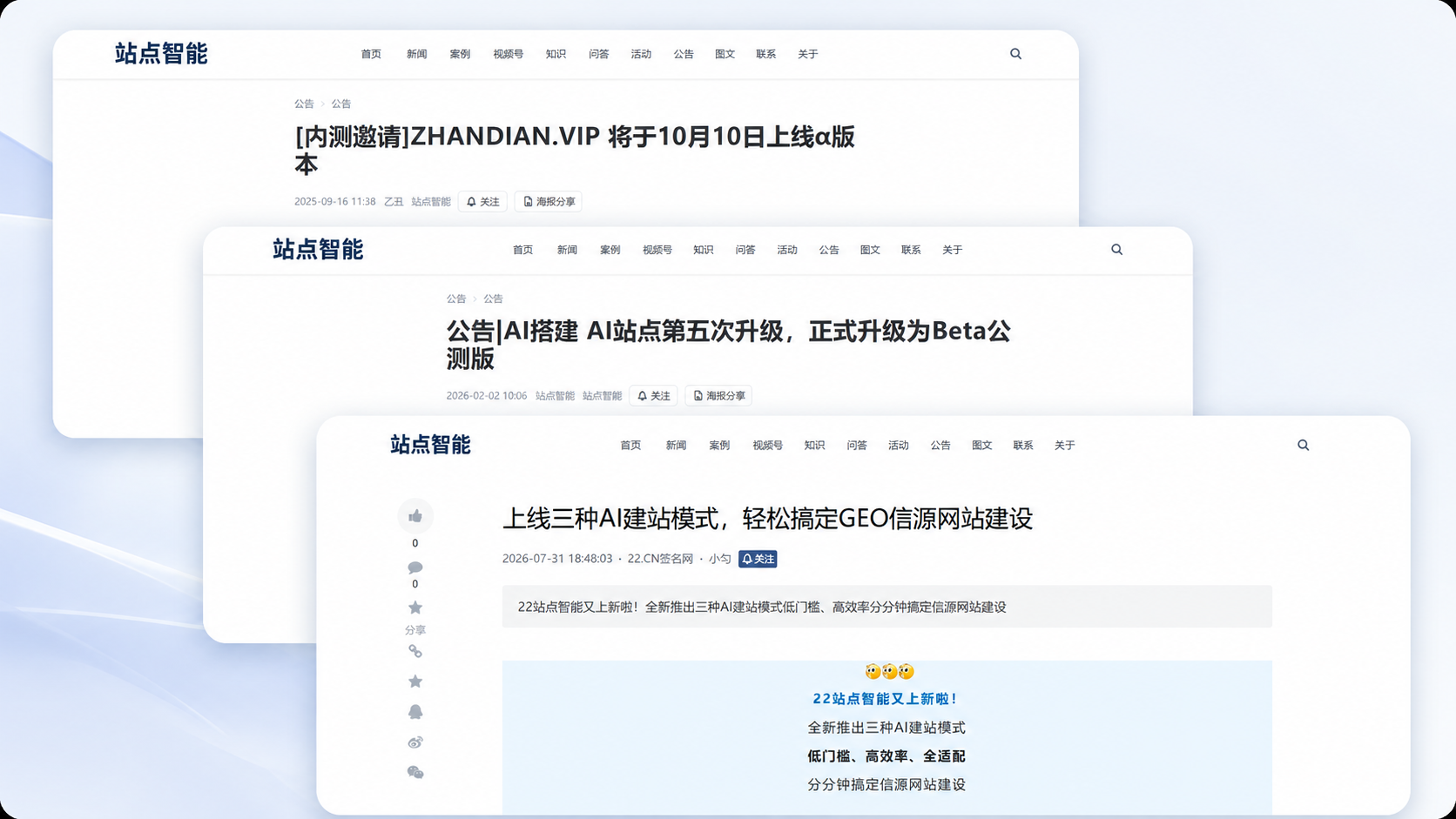This screenshot has width=1456, height=819.
Task: Open 首页 in the front window nav
Action: [x=630, y=446]
